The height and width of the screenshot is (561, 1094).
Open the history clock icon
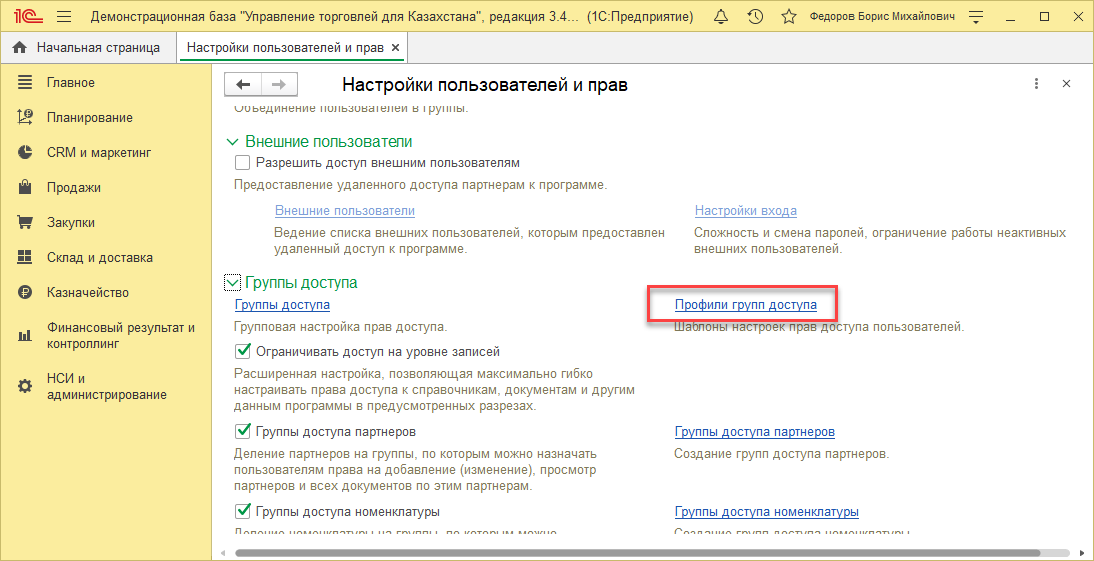click(x=756, y=17)
